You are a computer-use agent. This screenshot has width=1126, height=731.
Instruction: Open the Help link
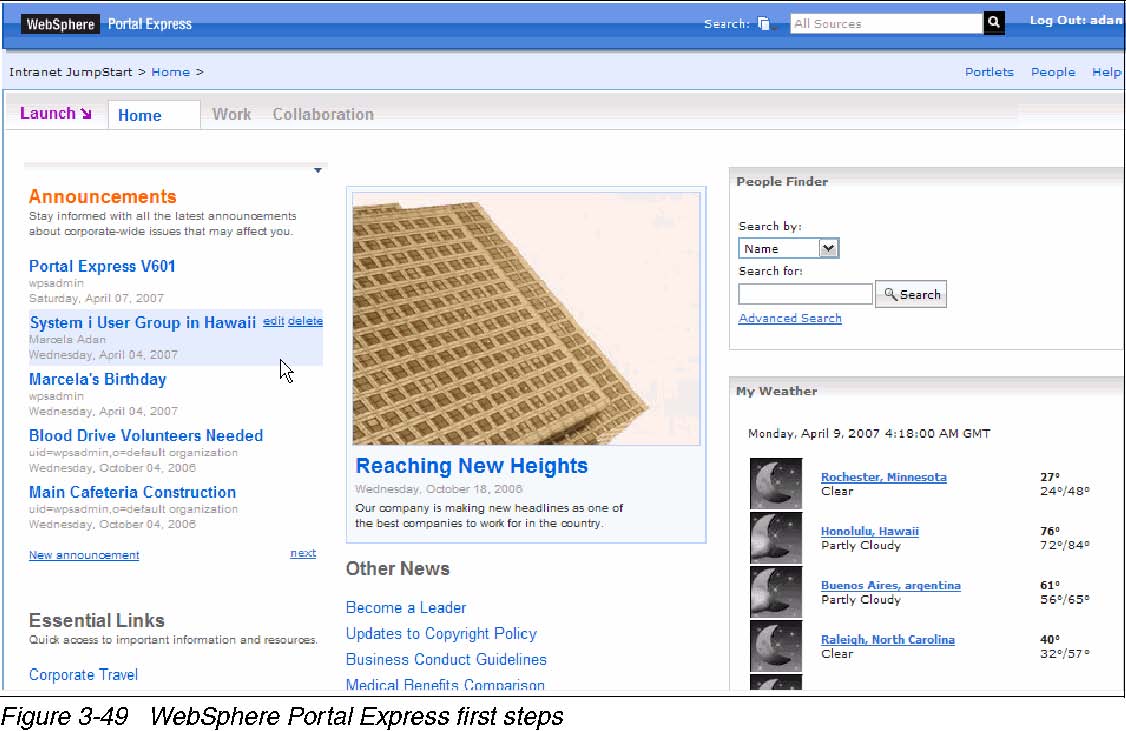(x=1107, y=72)
